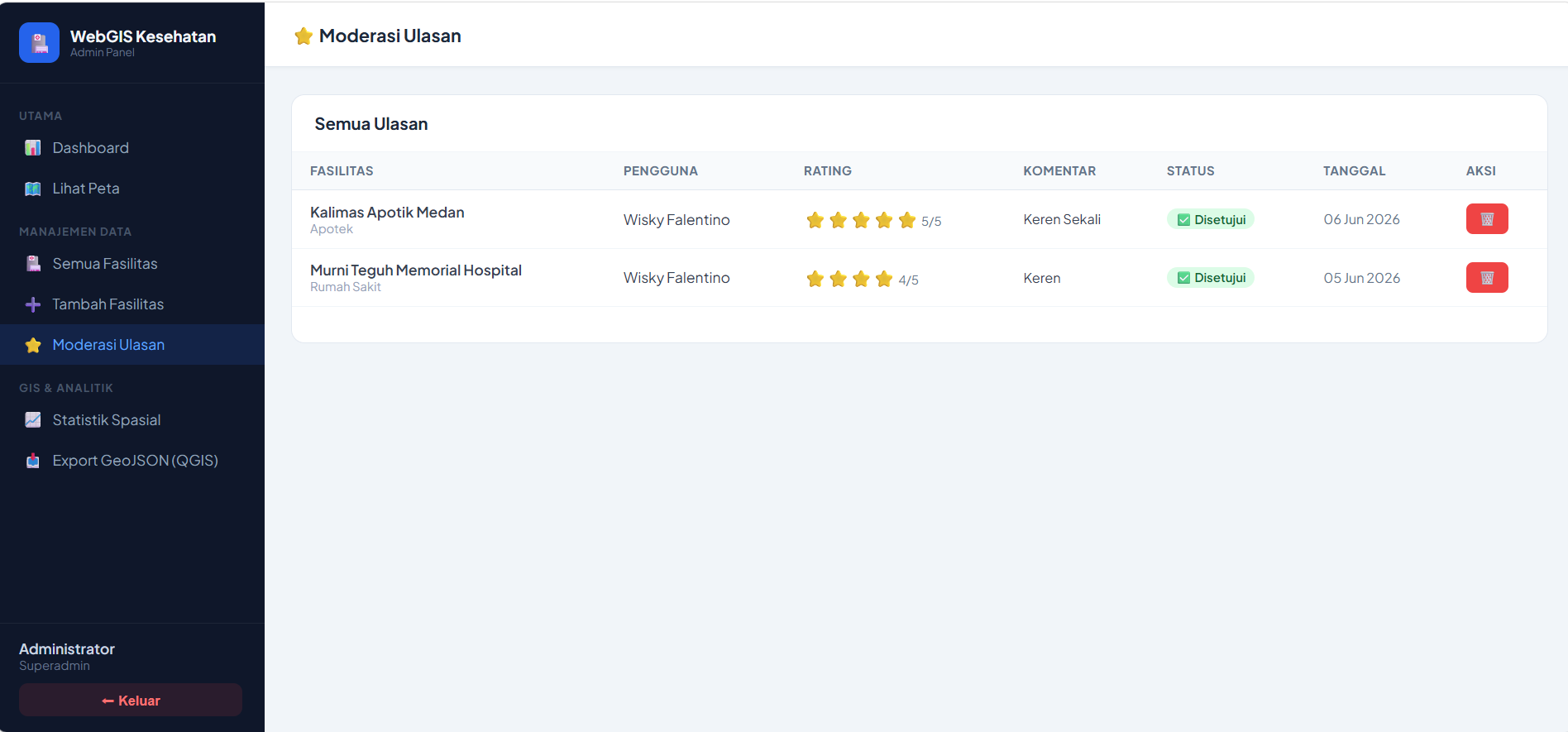Select the Semua Fasilitas hospital icon
This screenshot has height=732, width=1568.
(x=33, y=264)
